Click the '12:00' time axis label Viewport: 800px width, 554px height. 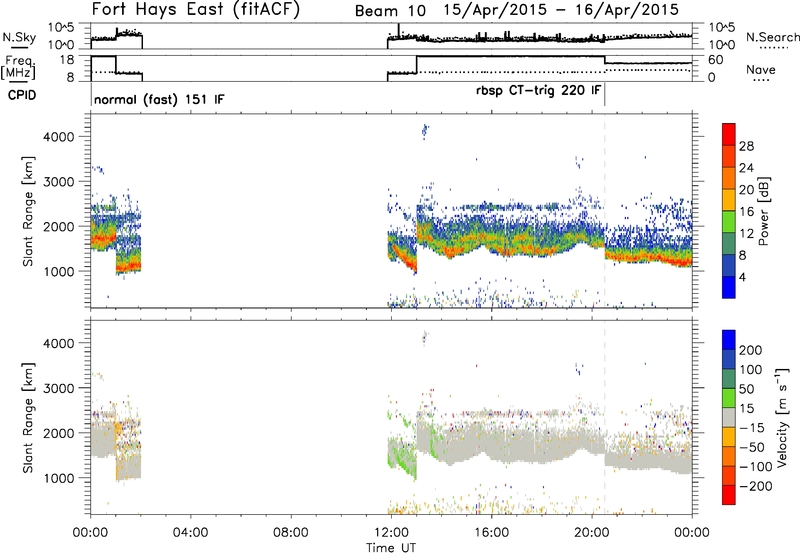point(391,533)
